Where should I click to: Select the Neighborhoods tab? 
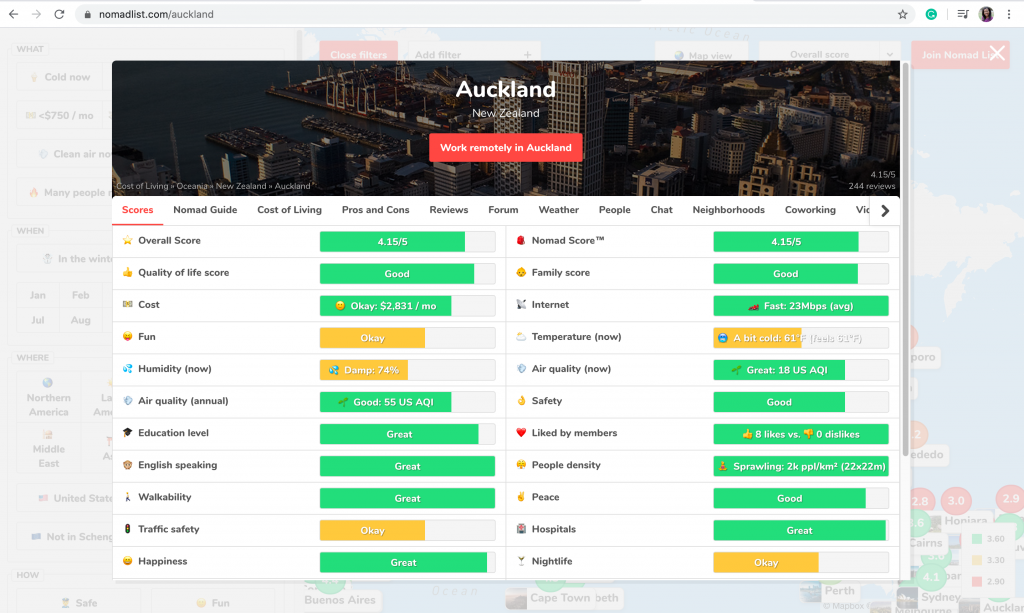[728, 210]
